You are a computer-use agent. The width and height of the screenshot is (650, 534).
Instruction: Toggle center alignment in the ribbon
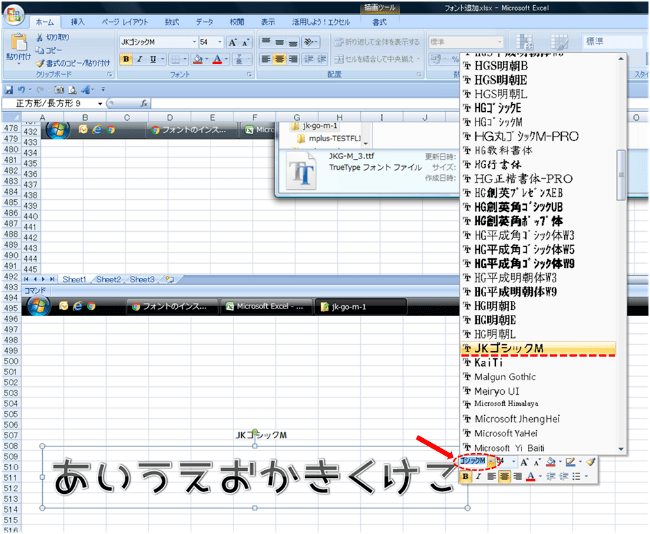[280, 59]
